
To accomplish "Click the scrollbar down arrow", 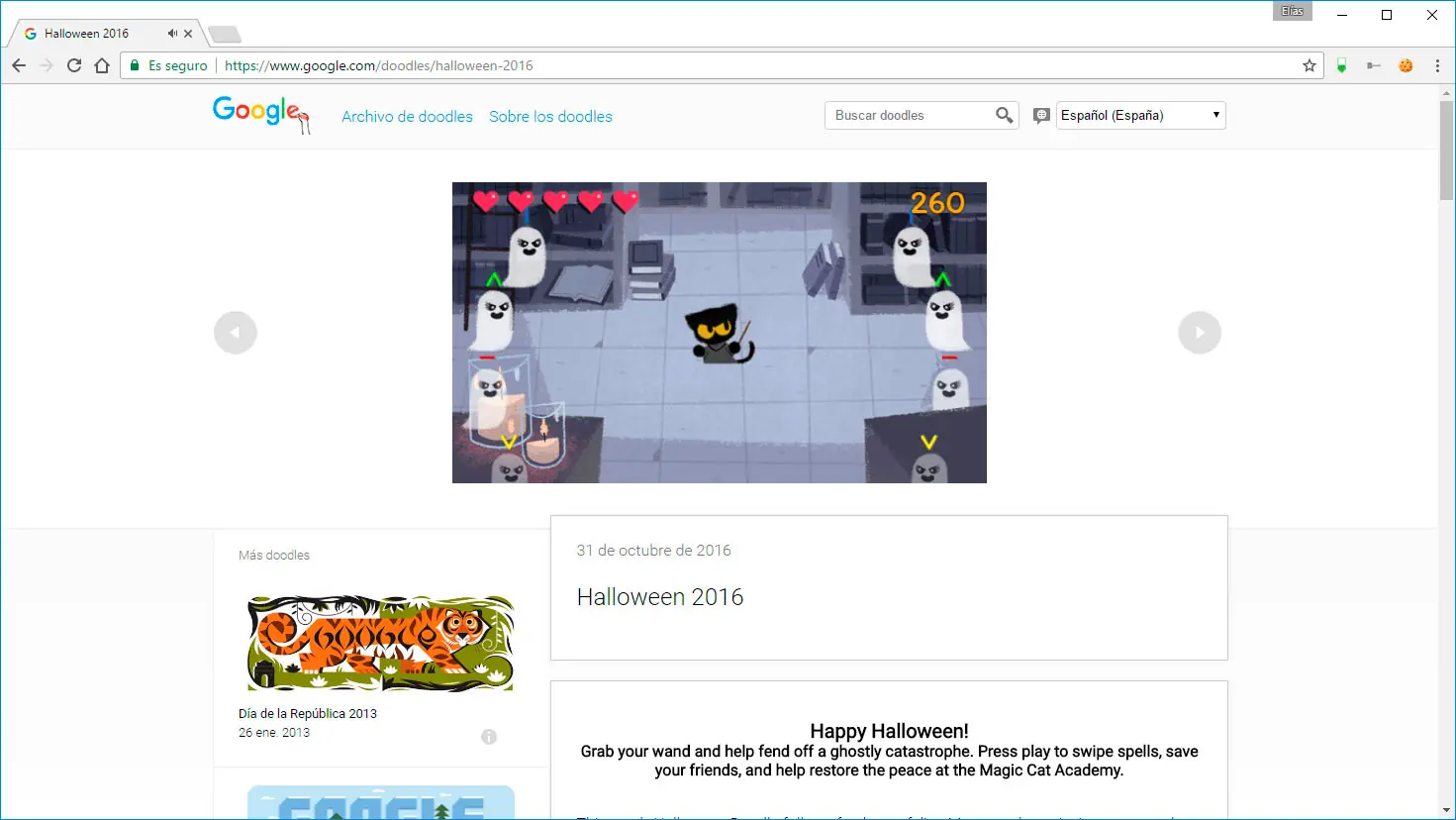I will point(1447,811).
